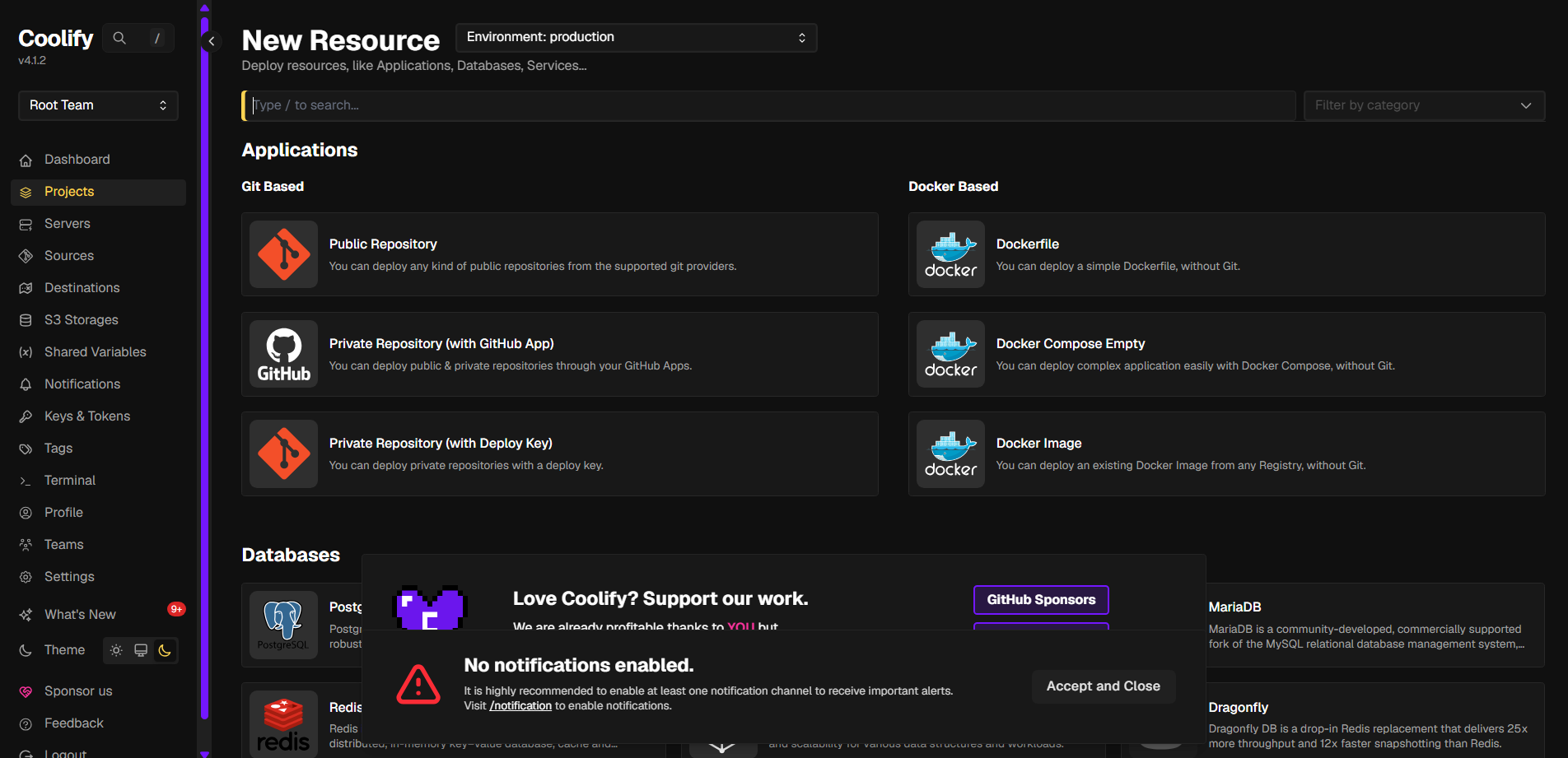Click the Shared Variables icon

pos(26,352)
